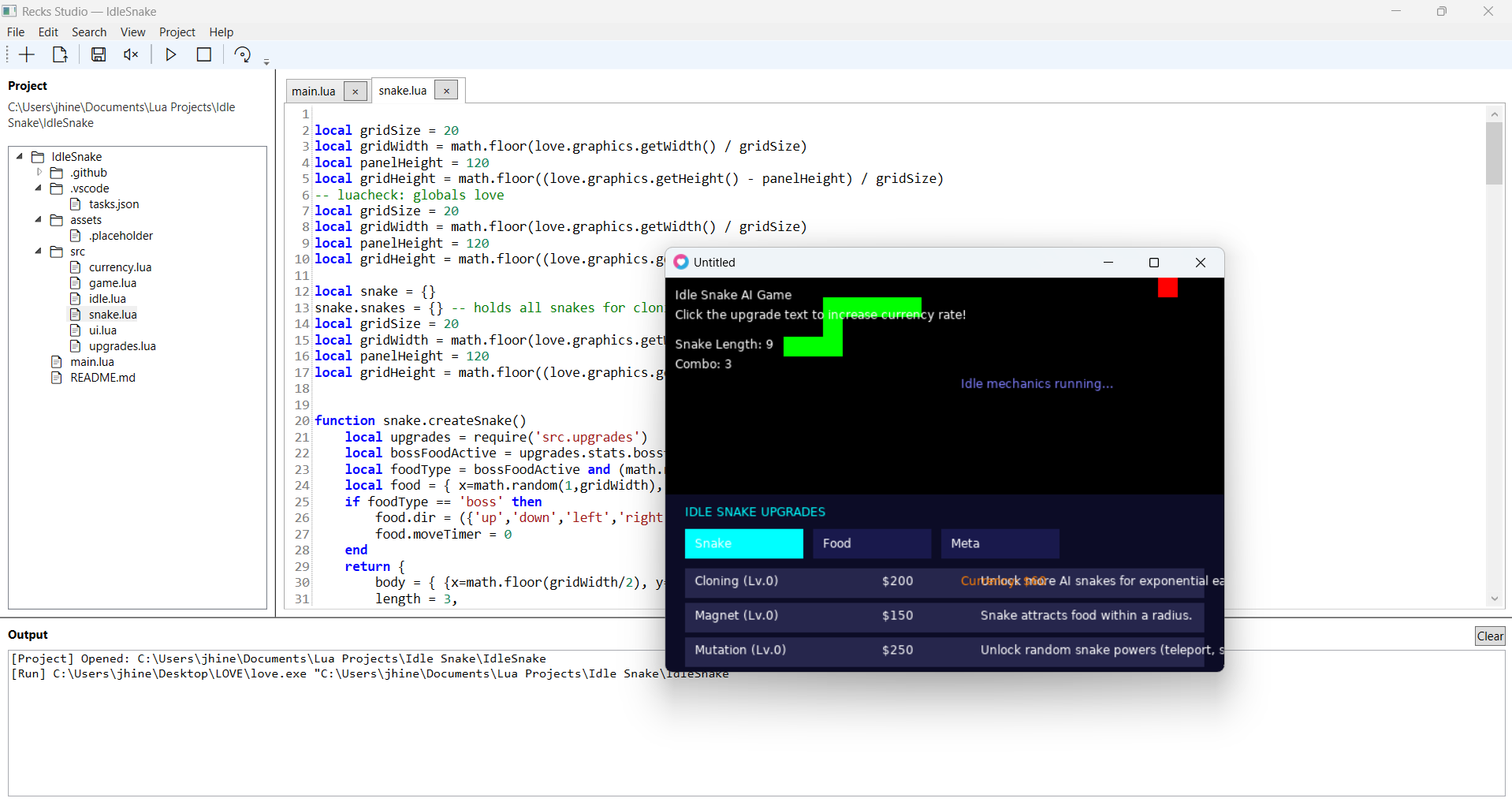Click the main.lua file icon in tree
Image resolution: width=1512 pixels, height=802 pixels.
click(x=57, y=362)
